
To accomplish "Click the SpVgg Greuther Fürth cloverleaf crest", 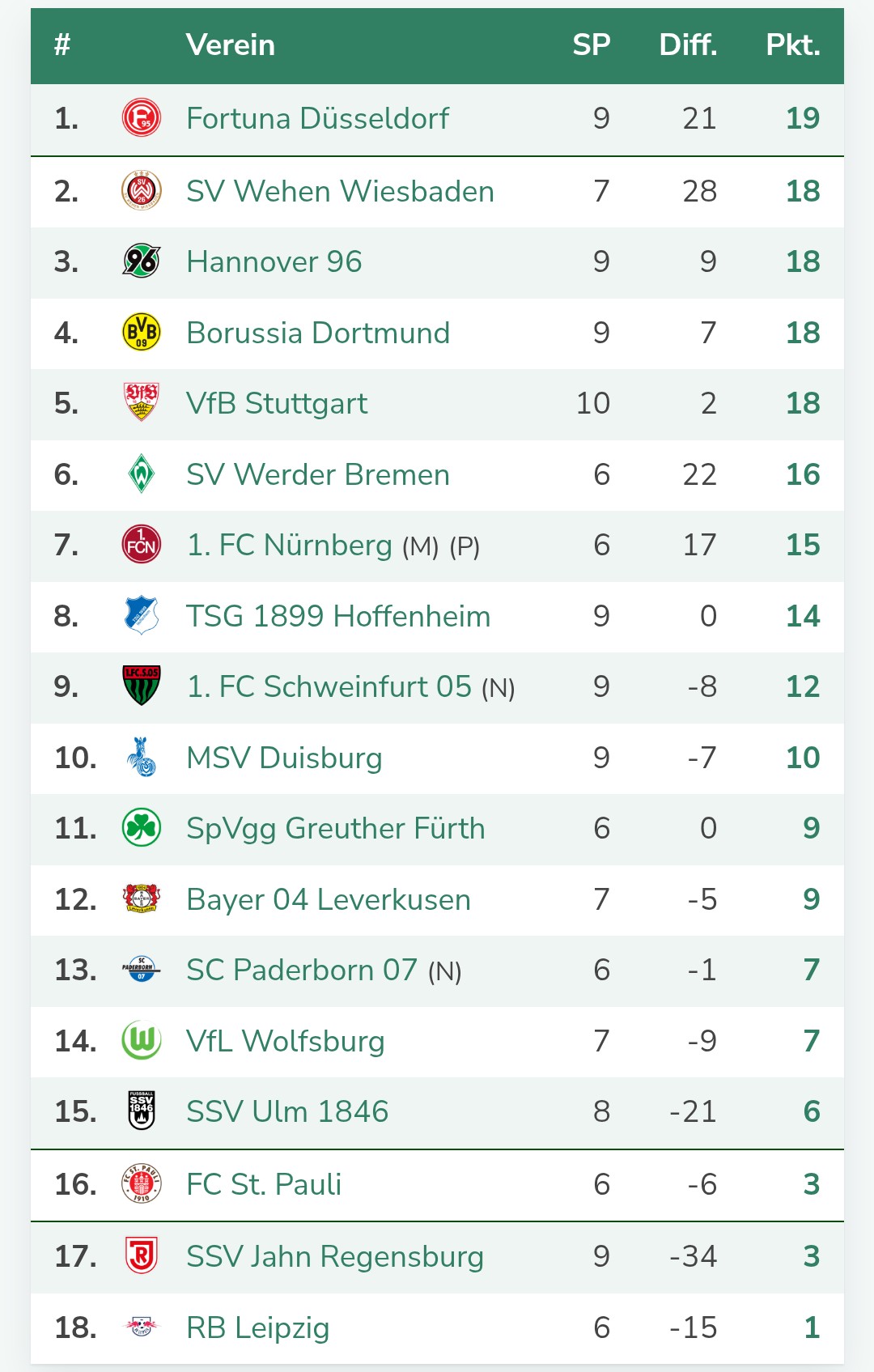I will click(141, 828).
